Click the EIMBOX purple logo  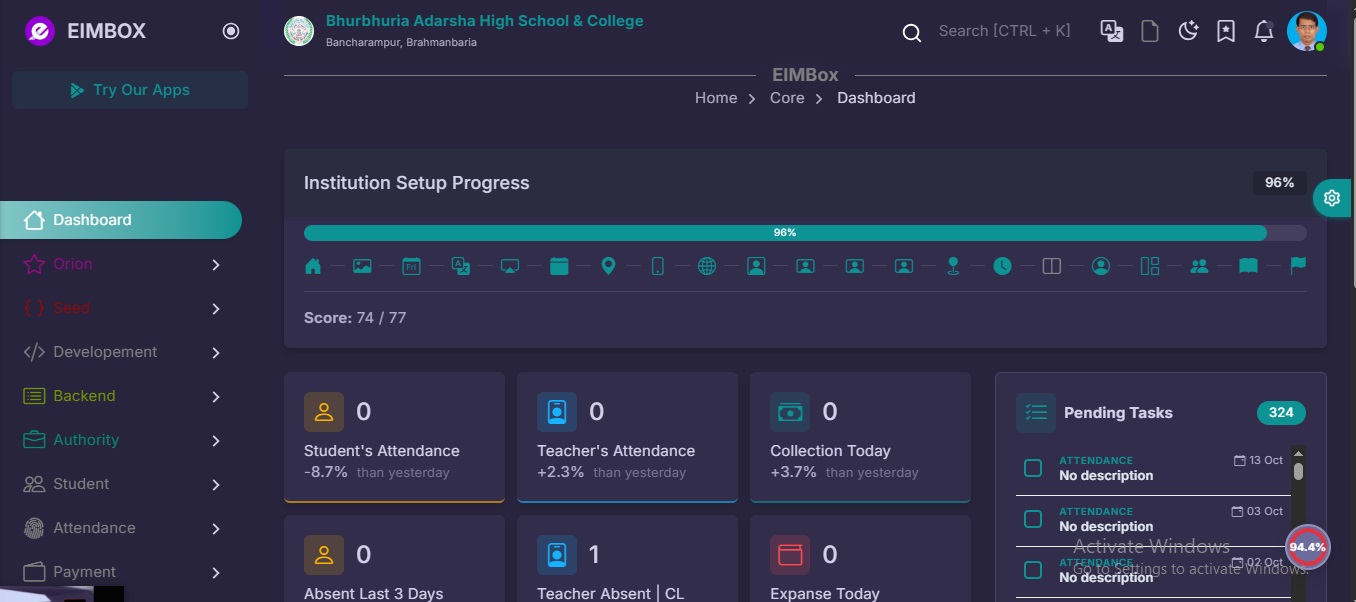point(40,31)
